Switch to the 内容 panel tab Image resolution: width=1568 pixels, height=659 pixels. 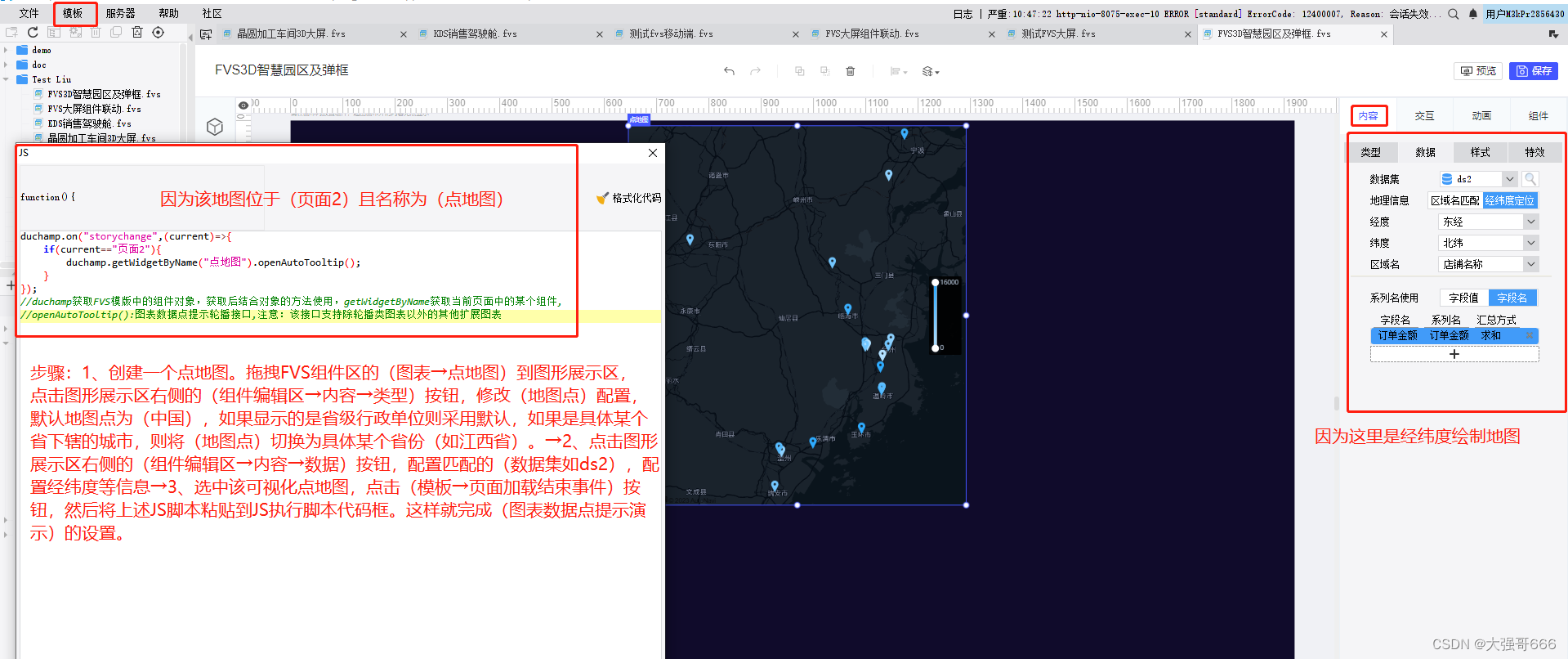[x=1369, y=116]
